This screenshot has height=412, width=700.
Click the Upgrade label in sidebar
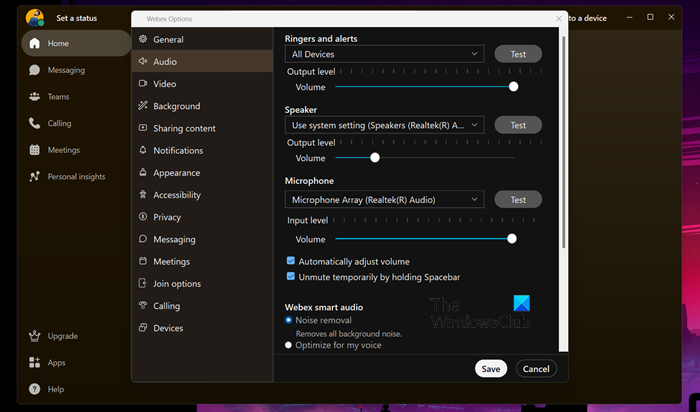[62, 336]
